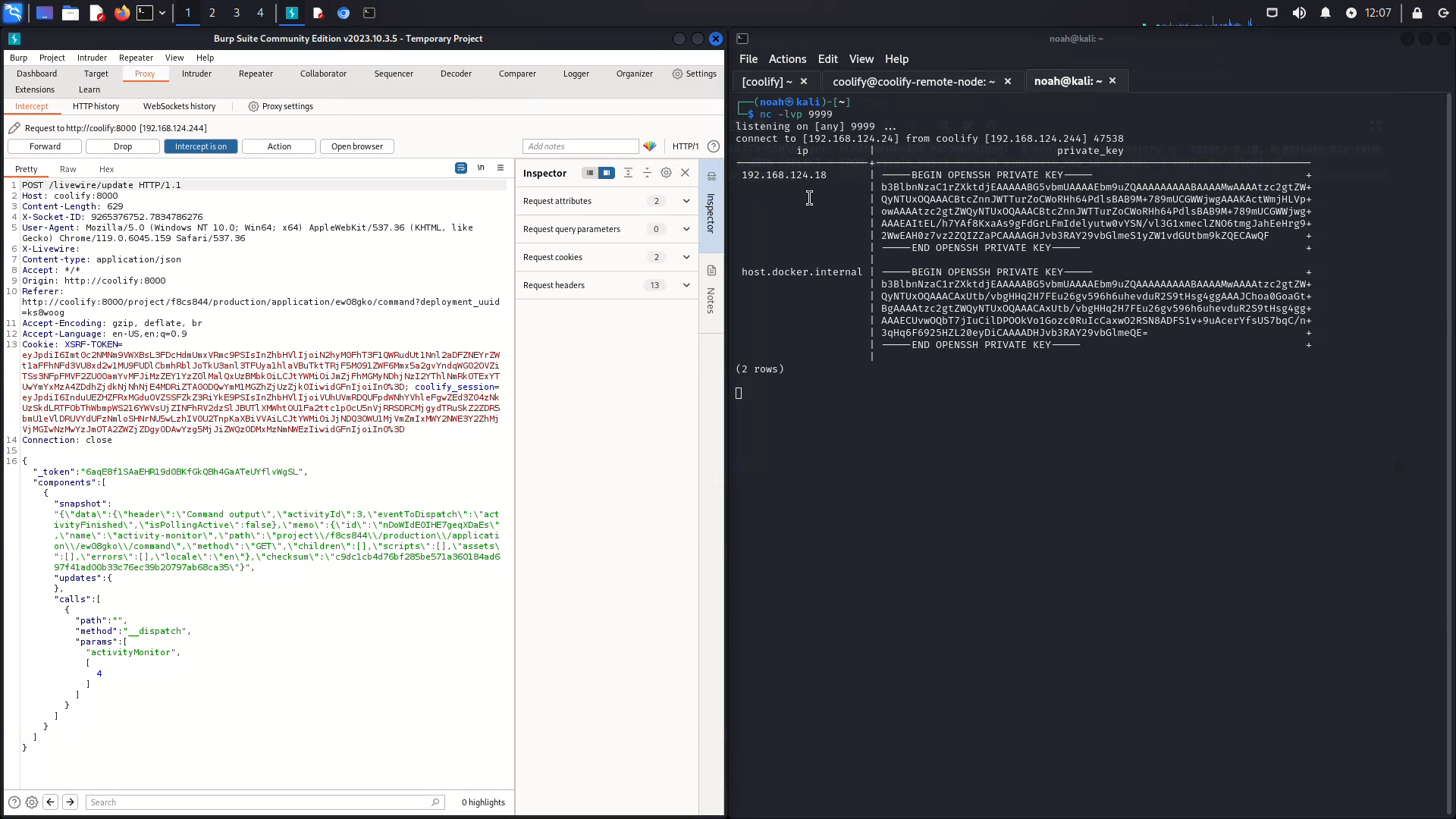Focus Burp Suite via its taskbar icon
Viewport: 1456px width, 819px height.
(x=292, y=13)
